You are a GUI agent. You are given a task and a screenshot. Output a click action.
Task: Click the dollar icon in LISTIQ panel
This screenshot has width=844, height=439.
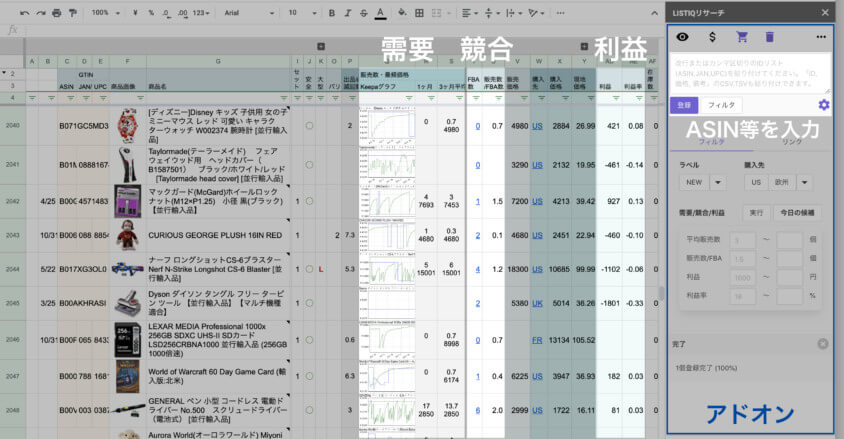tap(712, 37)
